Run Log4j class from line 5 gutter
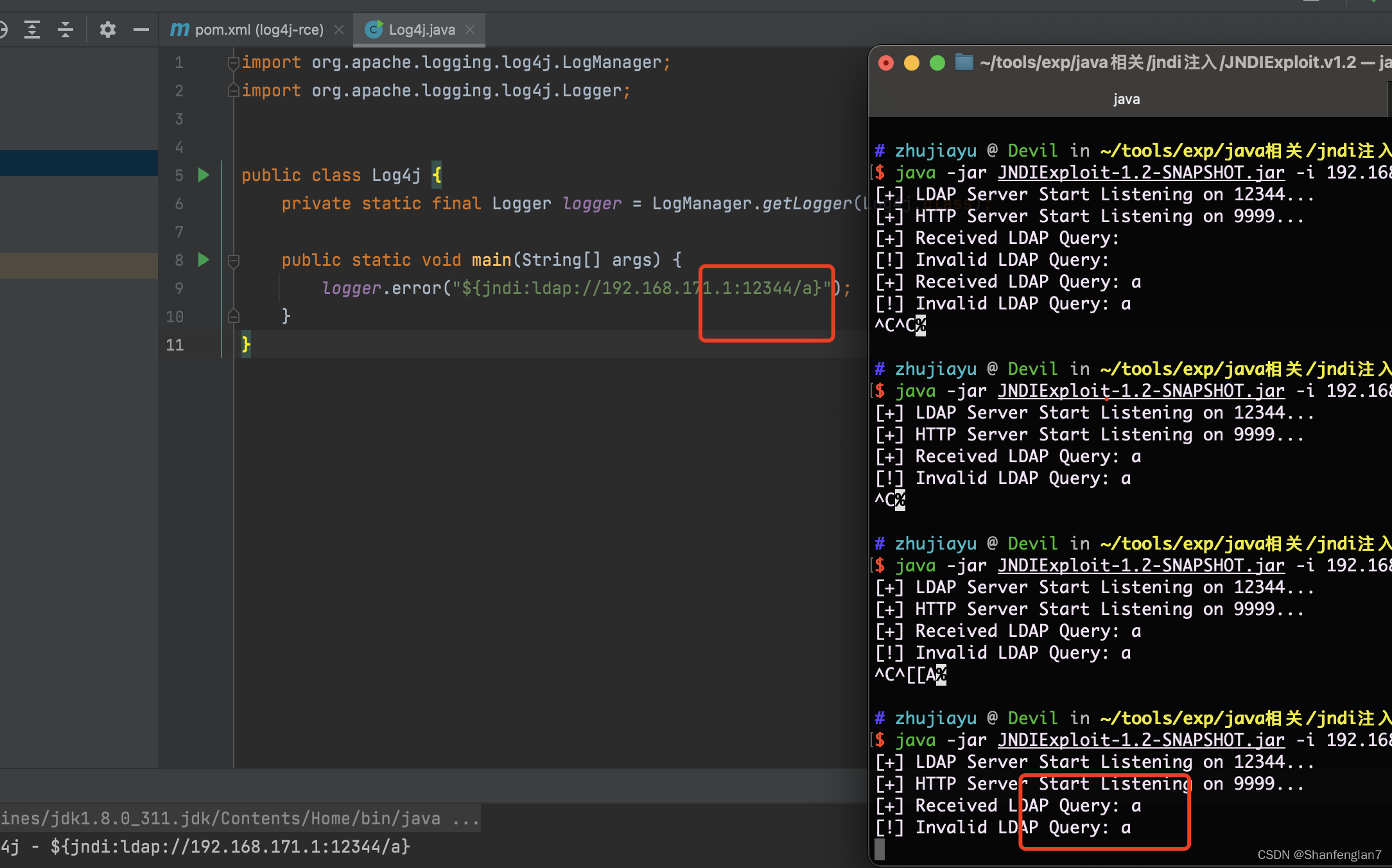1392x868 pixels. [x=204, y=175]
